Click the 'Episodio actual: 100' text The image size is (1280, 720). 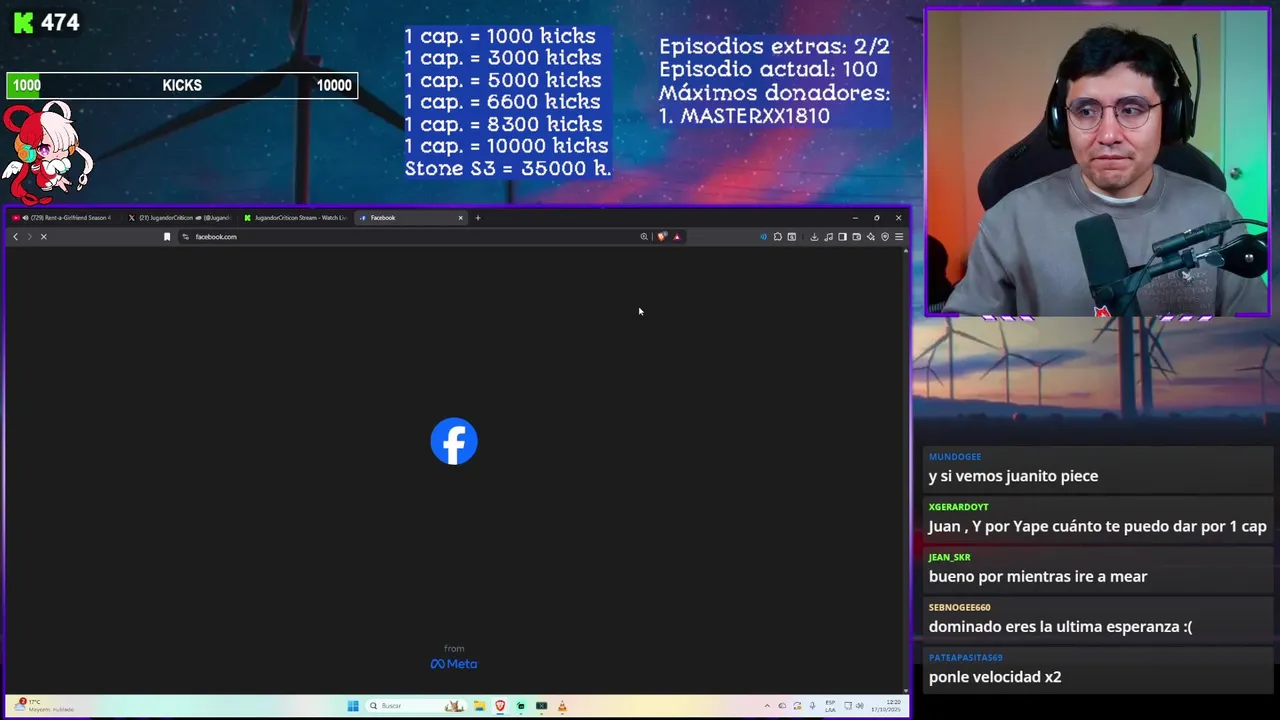[x=768, y=69]
